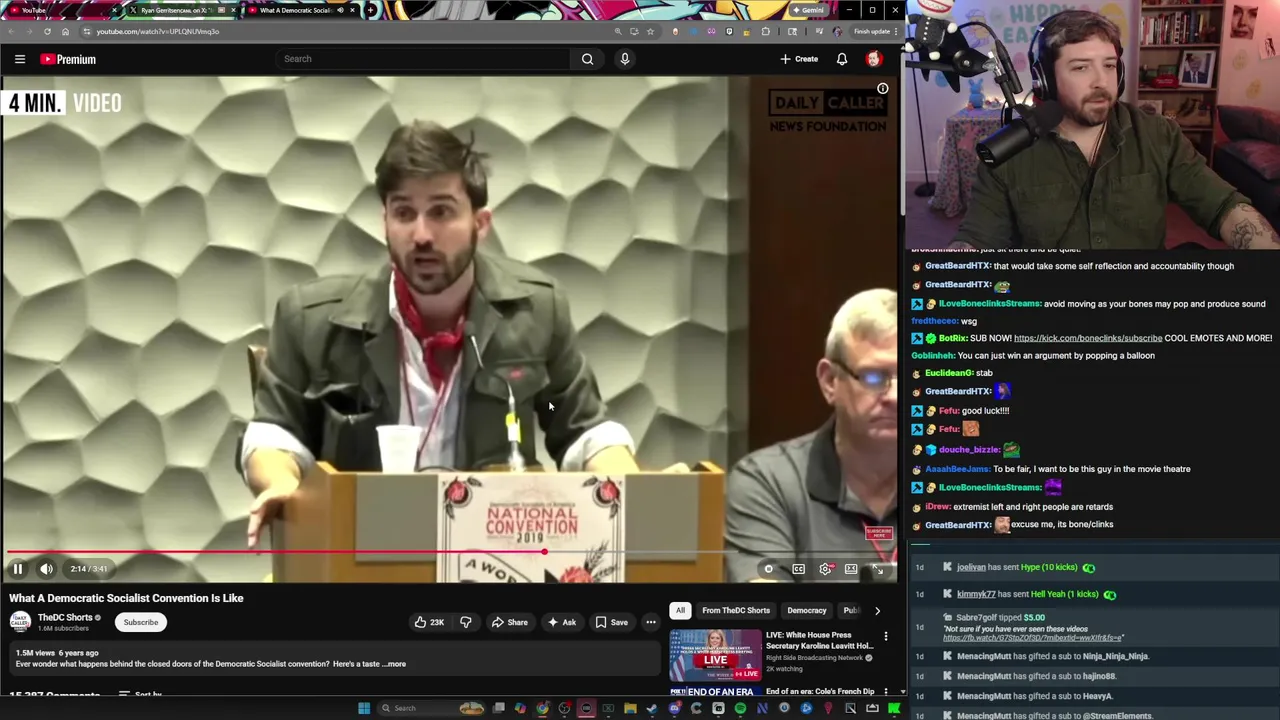Open the Ask AI button under the video
The image size is (1280, 720).
tap(560, 622)
